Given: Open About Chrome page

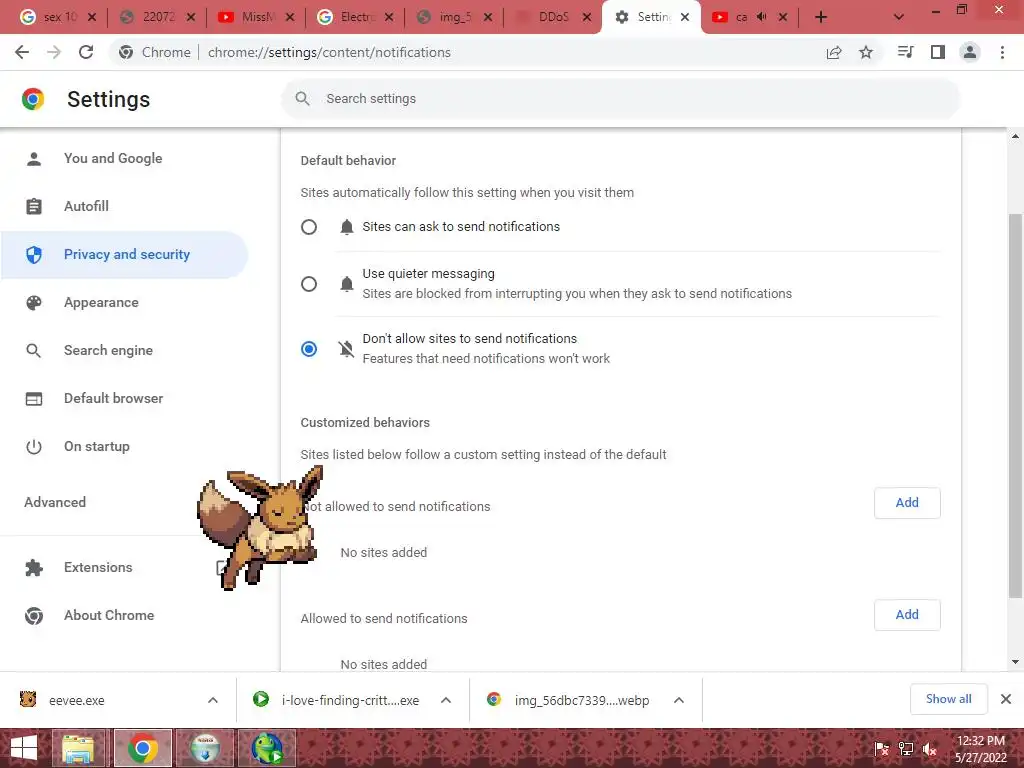Looking at the screenshot, I should [x=109, y=615].
